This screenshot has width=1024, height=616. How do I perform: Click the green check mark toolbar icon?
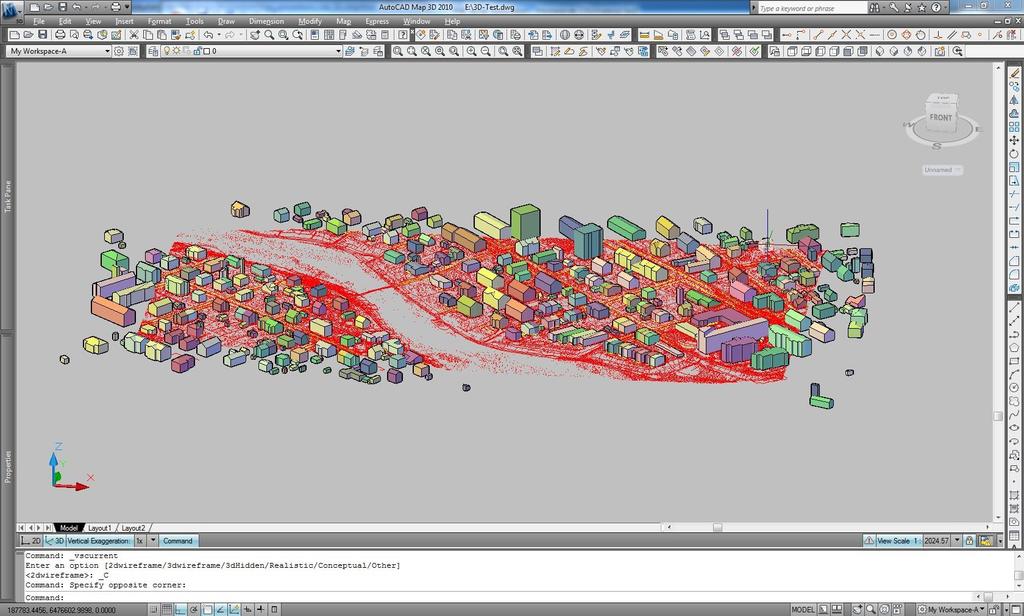pos(754,51)
